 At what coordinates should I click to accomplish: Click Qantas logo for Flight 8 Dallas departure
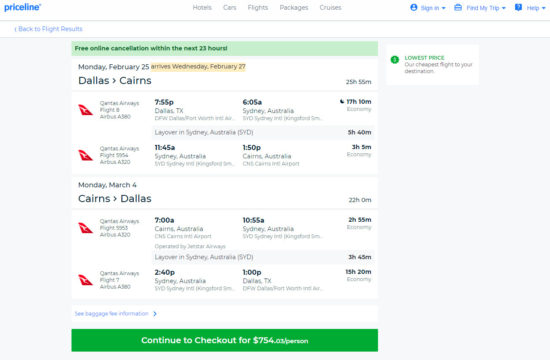point(85,110)
